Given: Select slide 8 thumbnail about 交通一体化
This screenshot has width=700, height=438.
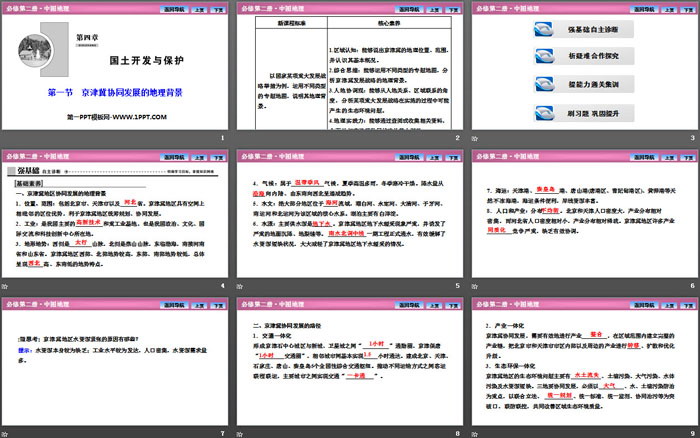Looking at the screenshot, I should coord(350,362).
